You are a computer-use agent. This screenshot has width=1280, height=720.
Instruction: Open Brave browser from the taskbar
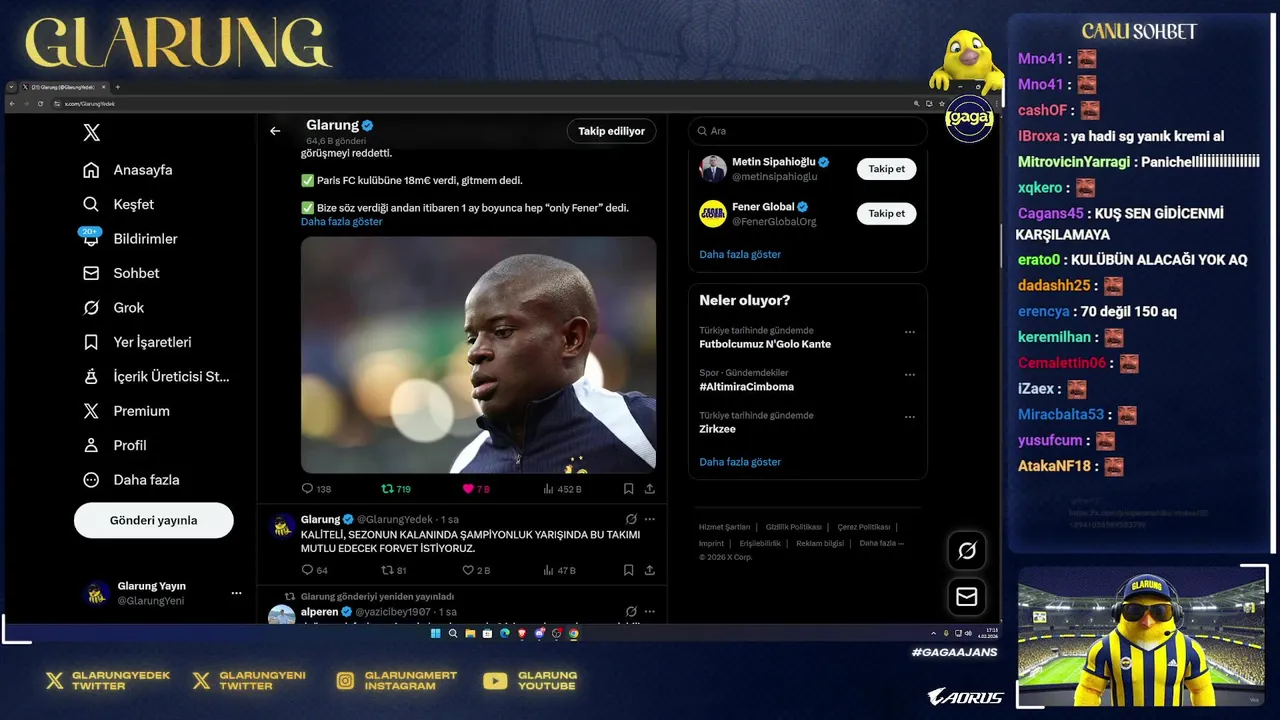click(522, 633)
